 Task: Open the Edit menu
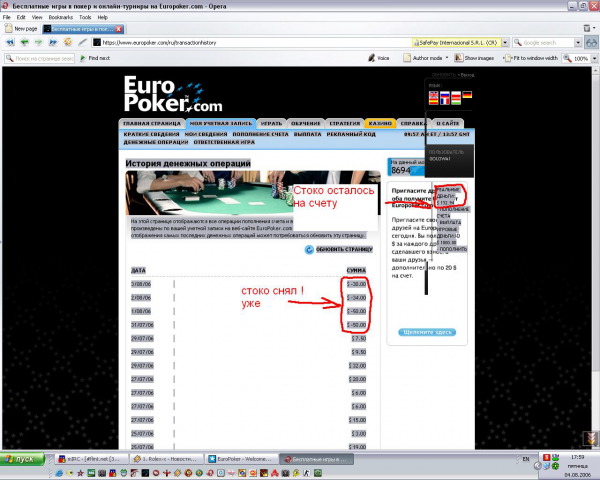pyautogui.click(x=21, y=17)
